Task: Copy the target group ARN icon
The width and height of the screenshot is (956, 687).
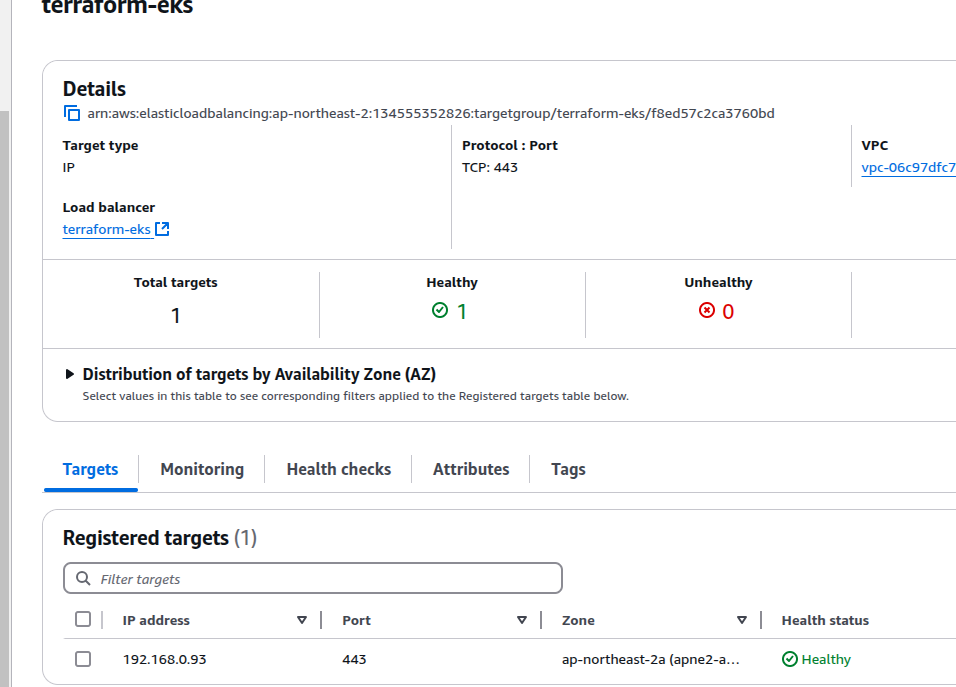Action: [71, 114]
